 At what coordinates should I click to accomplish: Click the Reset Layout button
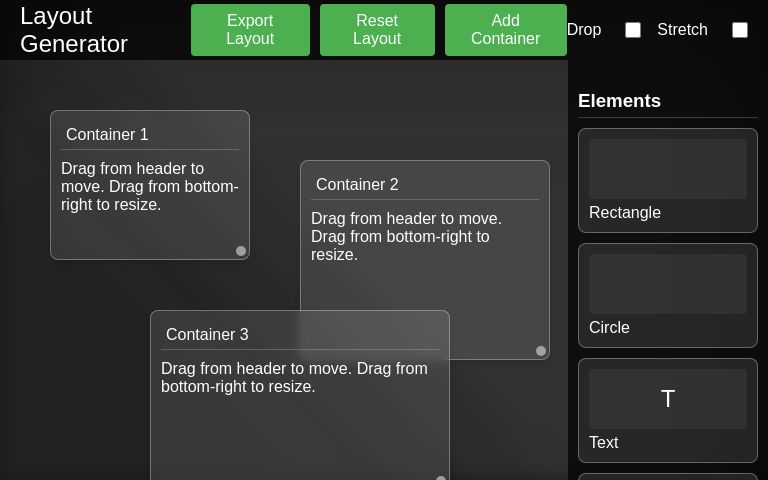(377, 30)
